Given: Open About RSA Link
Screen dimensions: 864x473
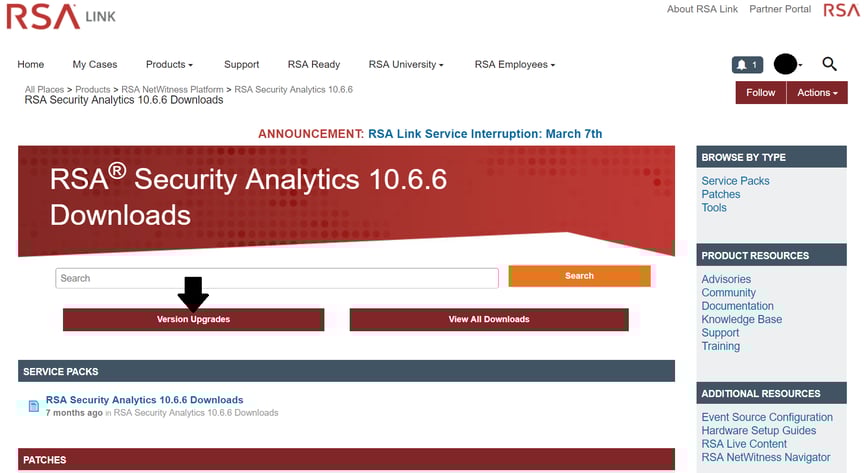Looking at the screenshot, I should (702, 9).
